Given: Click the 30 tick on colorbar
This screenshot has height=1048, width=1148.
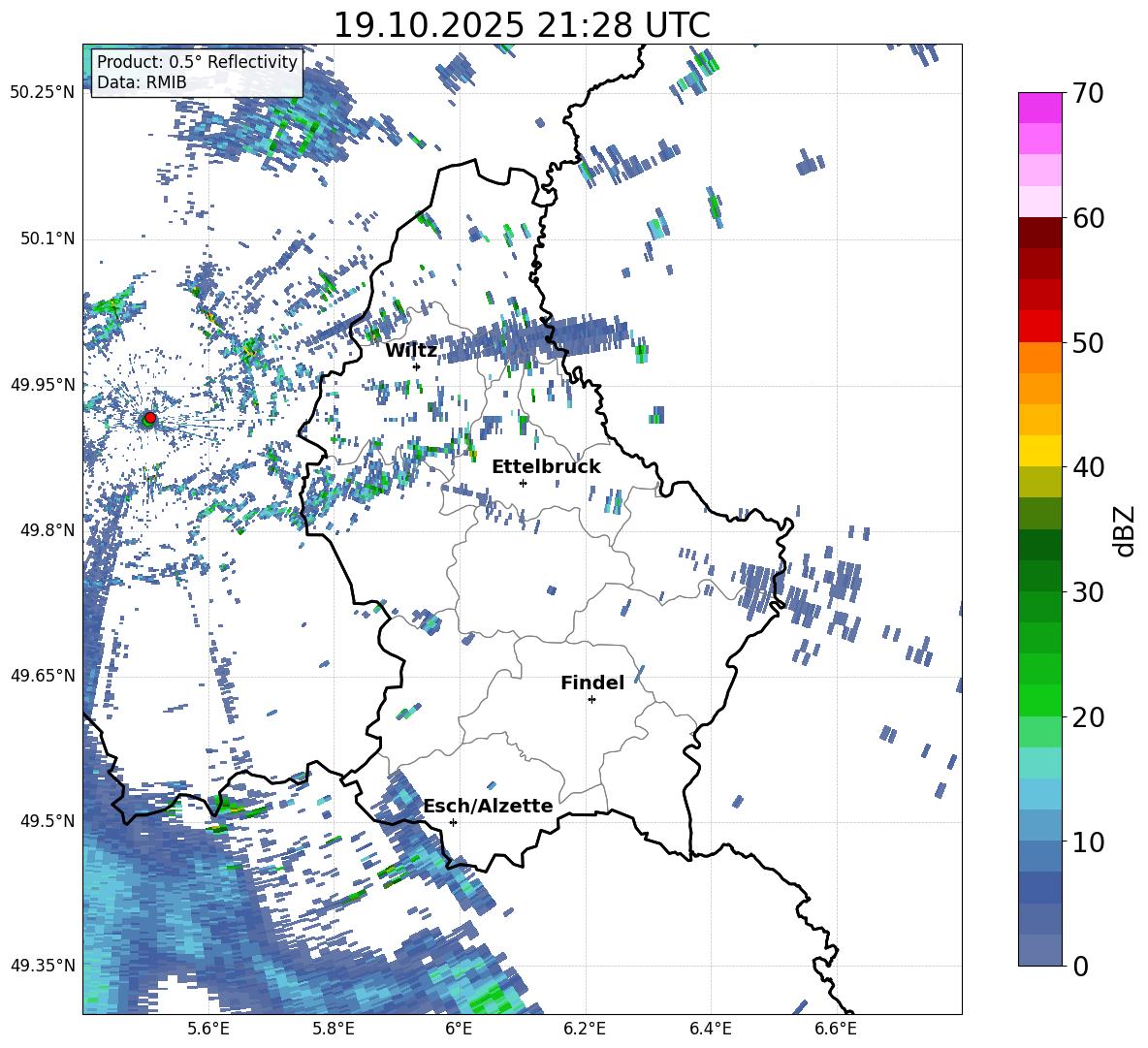Looking at the screenshot, I should click(x=1087, y=592).
